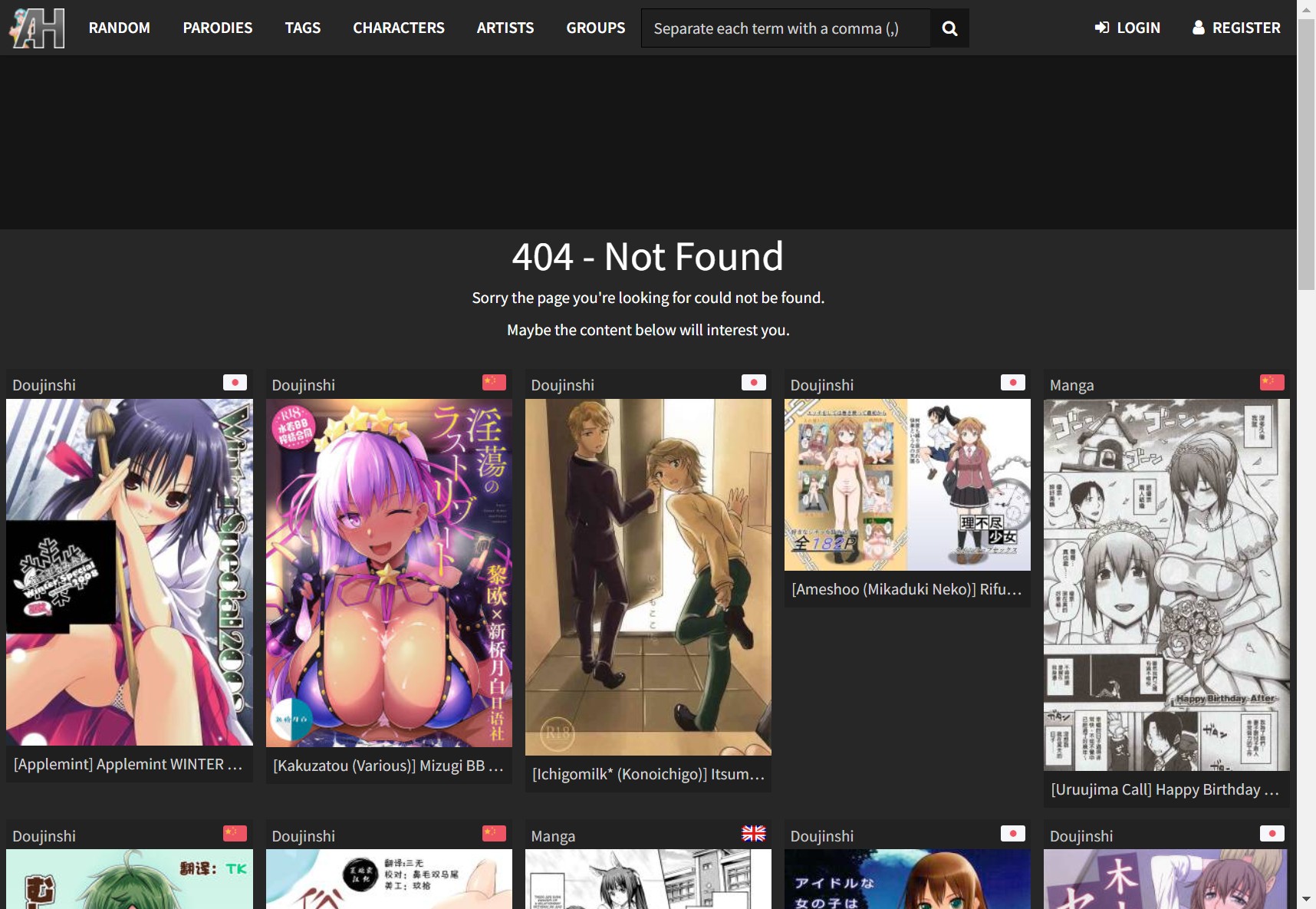1316x909 pixels.
Task: Open the CHARACTERS section
Action: point(399,28)
